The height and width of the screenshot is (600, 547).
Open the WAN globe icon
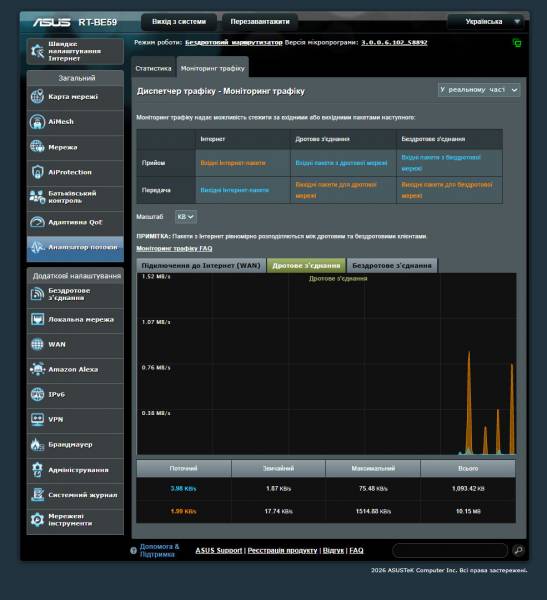38,344
